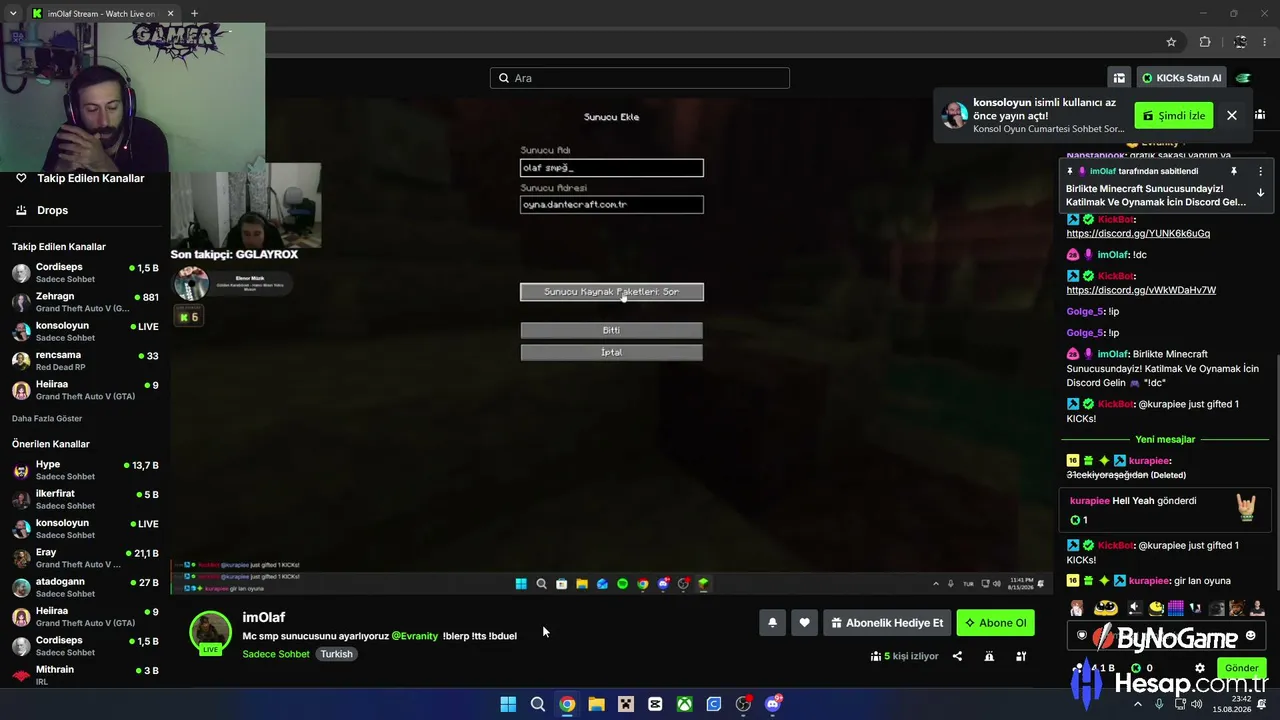This screenshot has width=1280, height=720.
Task: Open the Mithrain IRL channel
Action: point(85,675)
